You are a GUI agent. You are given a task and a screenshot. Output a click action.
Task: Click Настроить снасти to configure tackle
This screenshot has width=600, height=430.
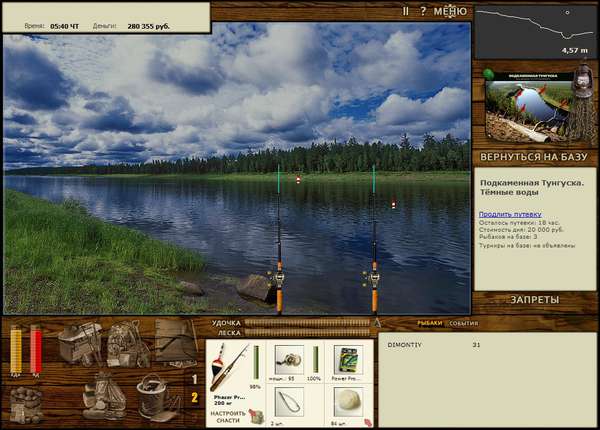[x=228, y=417]
